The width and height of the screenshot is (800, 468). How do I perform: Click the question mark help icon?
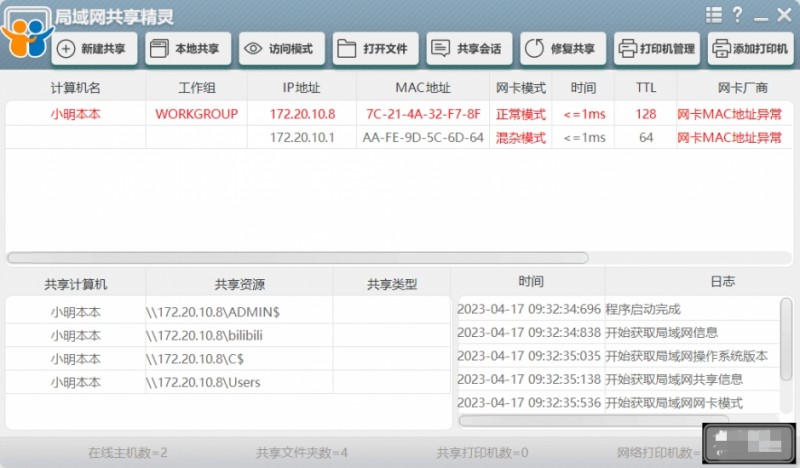tap(737, 14)
